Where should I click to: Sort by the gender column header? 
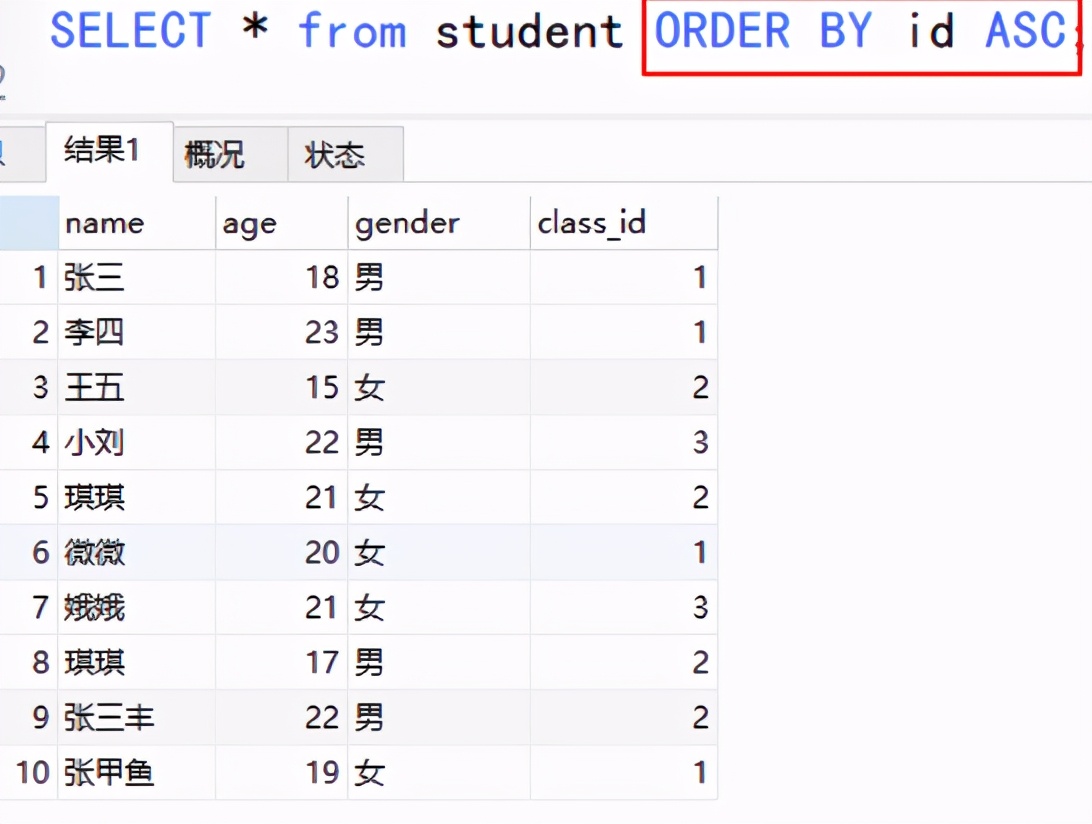click(x=439, y=223)
